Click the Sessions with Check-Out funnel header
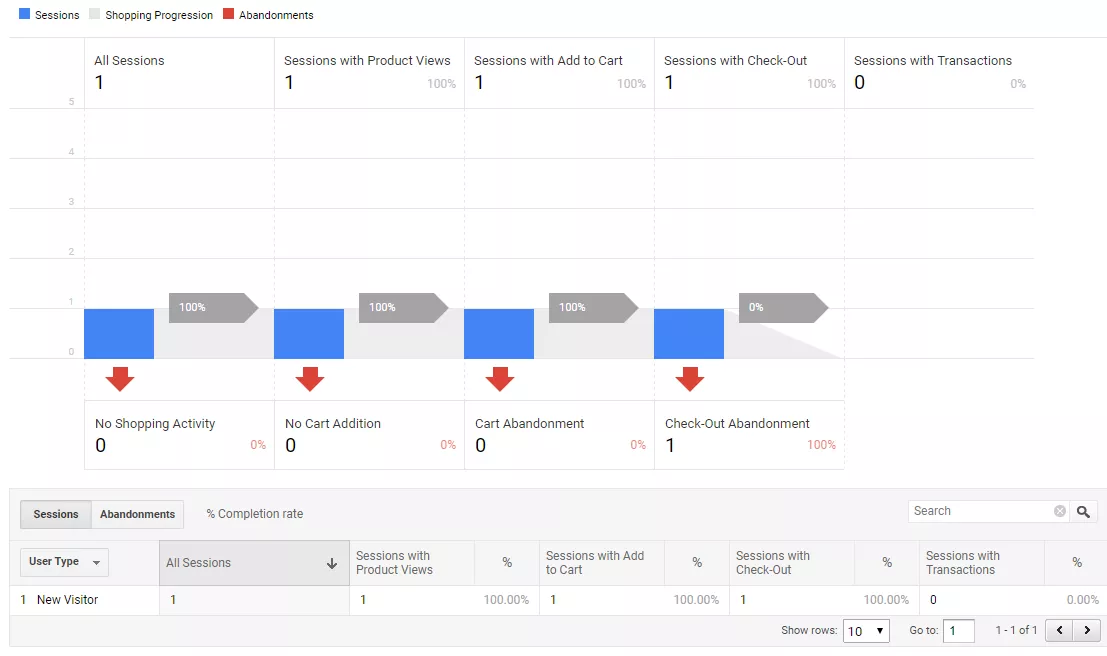Image resolution: width=1107 pixels, height=656 pixels. (x=749, y=73)
